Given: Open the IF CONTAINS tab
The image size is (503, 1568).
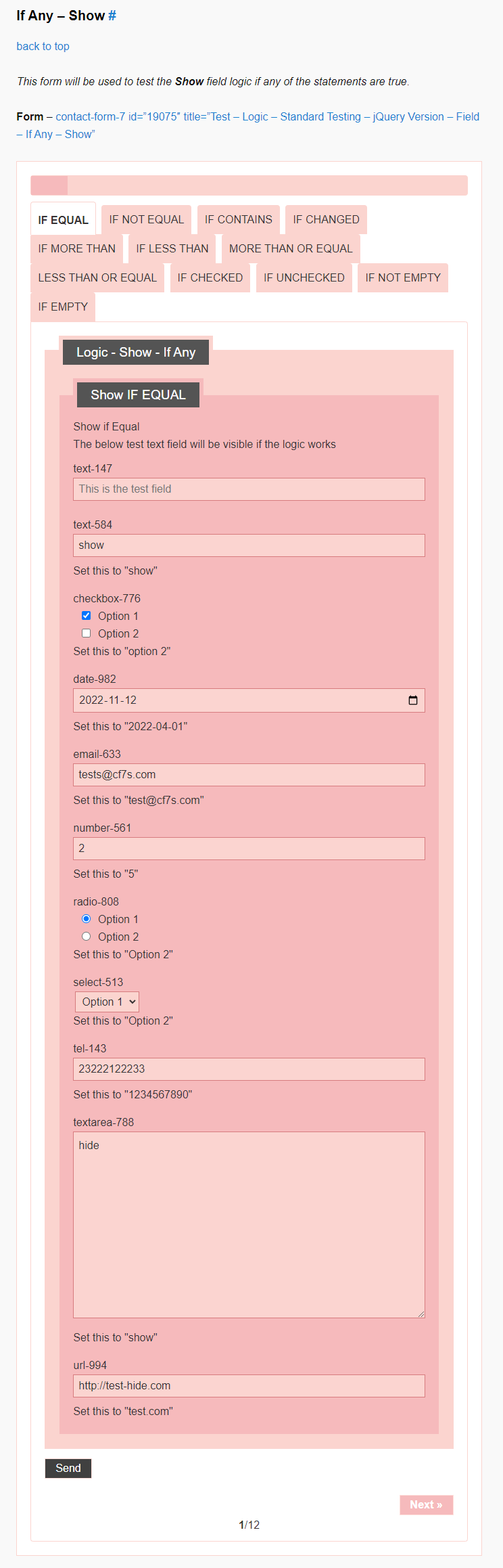Looking at the screenshot, I should (x=238, y=219).
